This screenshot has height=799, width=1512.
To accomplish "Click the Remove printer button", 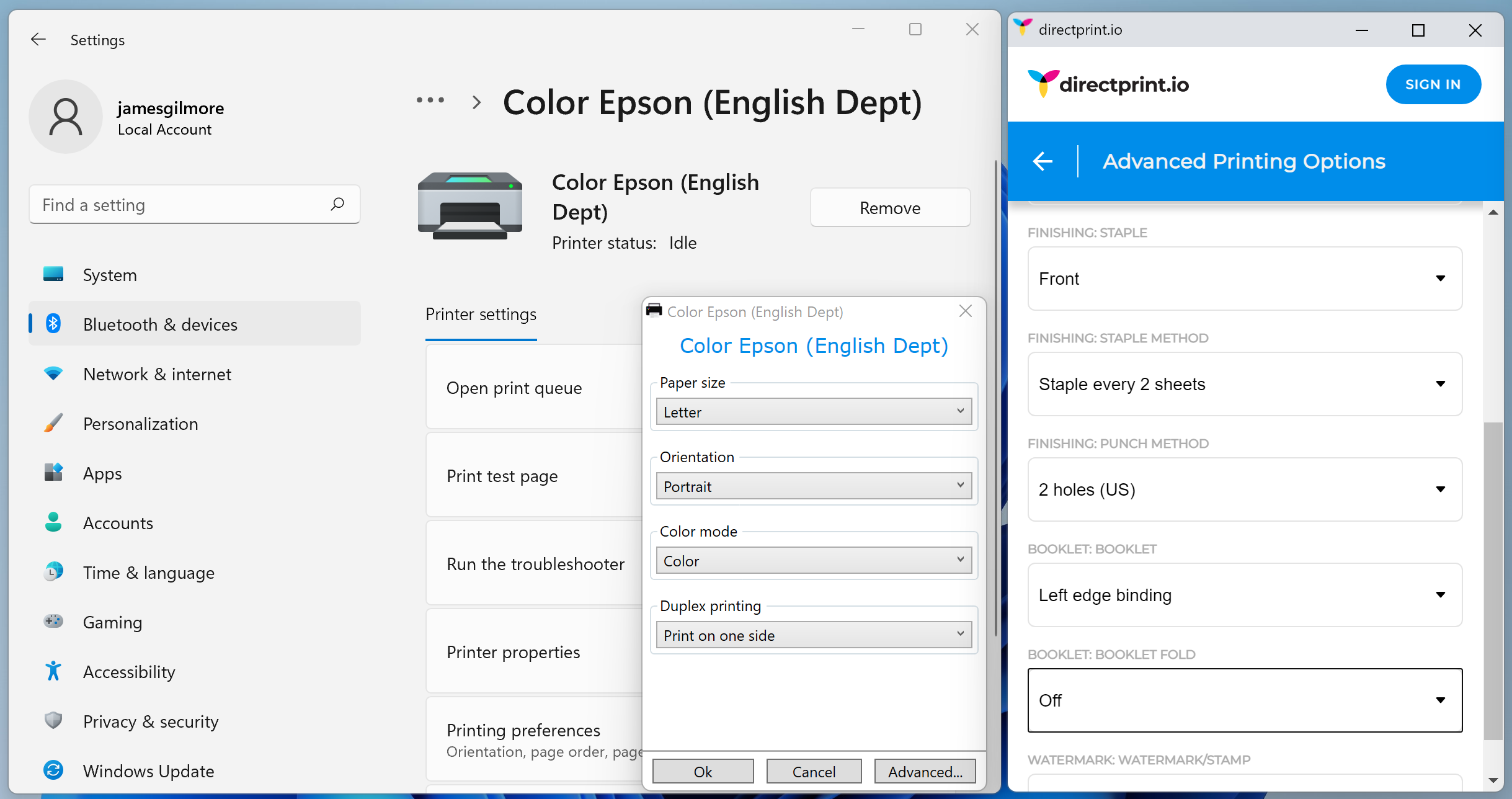I will [890, 207].
